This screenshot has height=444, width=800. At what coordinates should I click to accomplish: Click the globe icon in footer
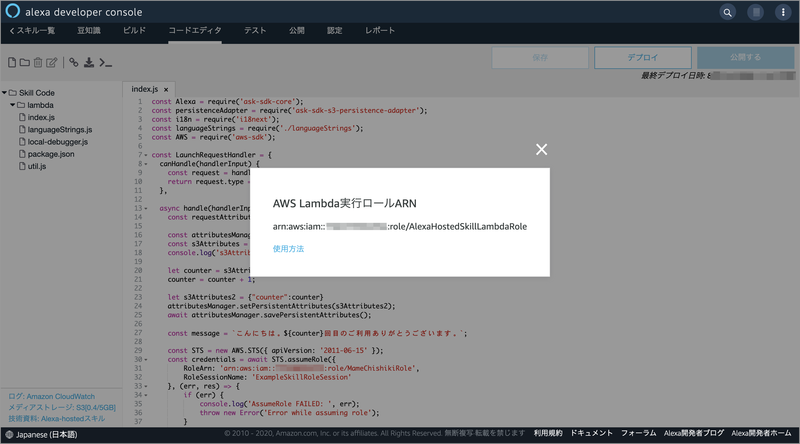(x=9, y=435)
